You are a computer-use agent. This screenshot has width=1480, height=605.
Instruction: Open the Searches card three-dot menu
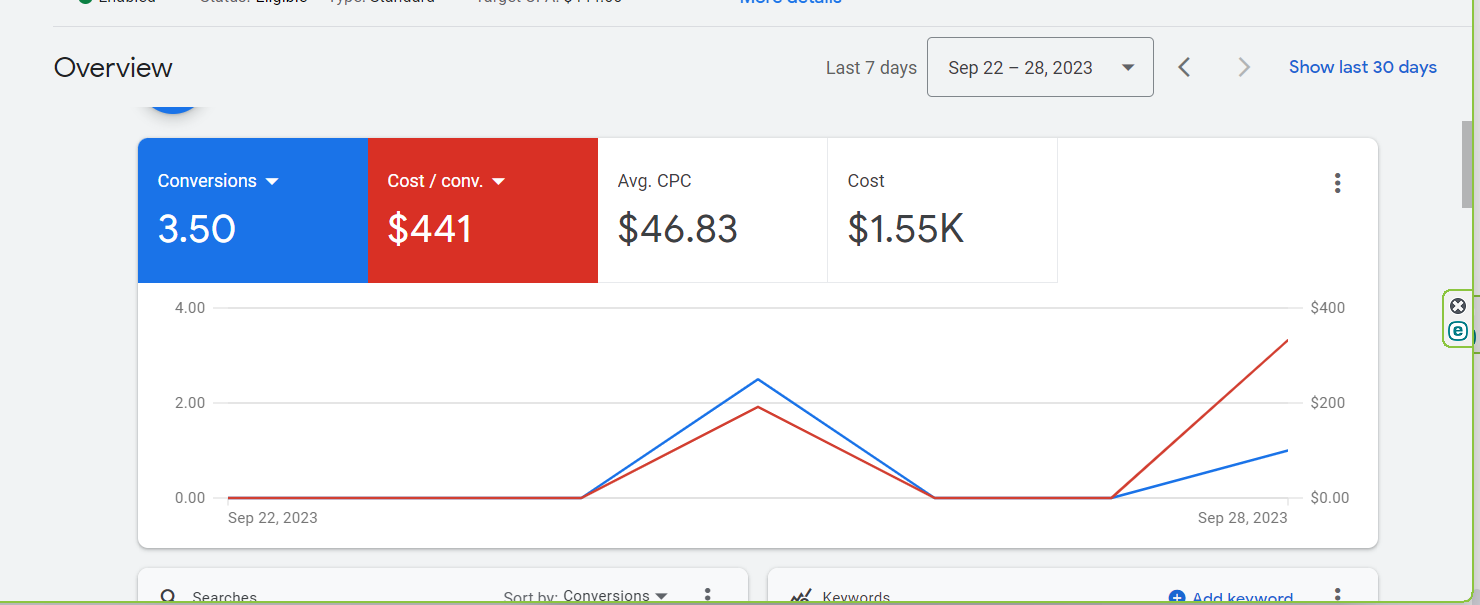click(708, 596)
